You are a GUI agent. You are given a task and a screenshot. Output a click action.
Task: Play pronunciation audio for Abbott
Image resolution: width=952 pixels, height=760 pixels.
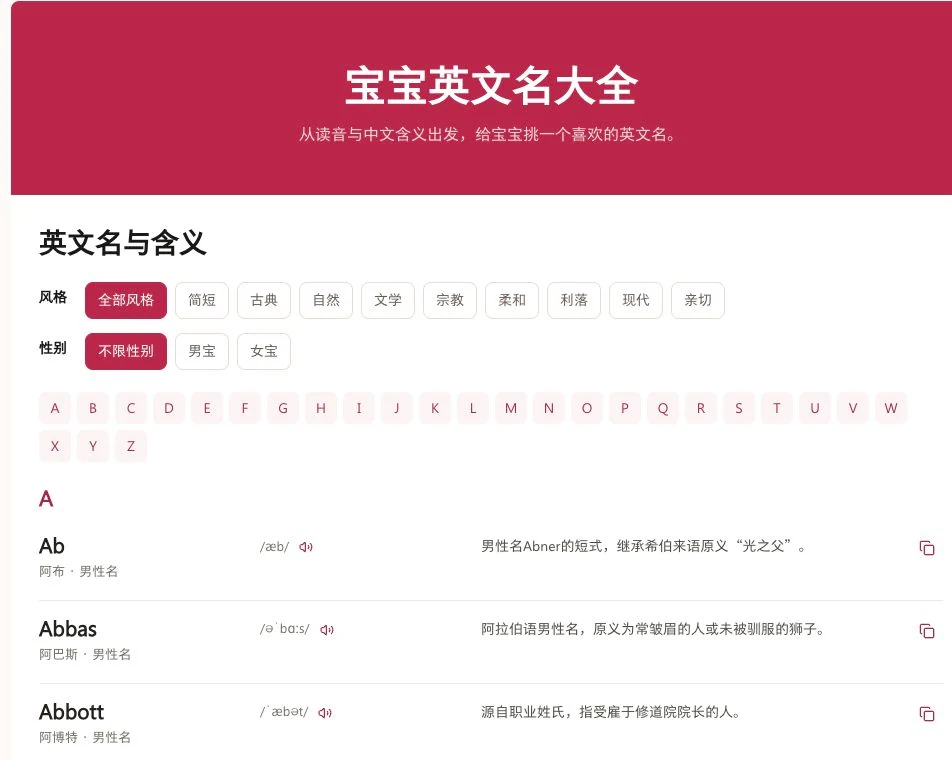click(325, 713)
